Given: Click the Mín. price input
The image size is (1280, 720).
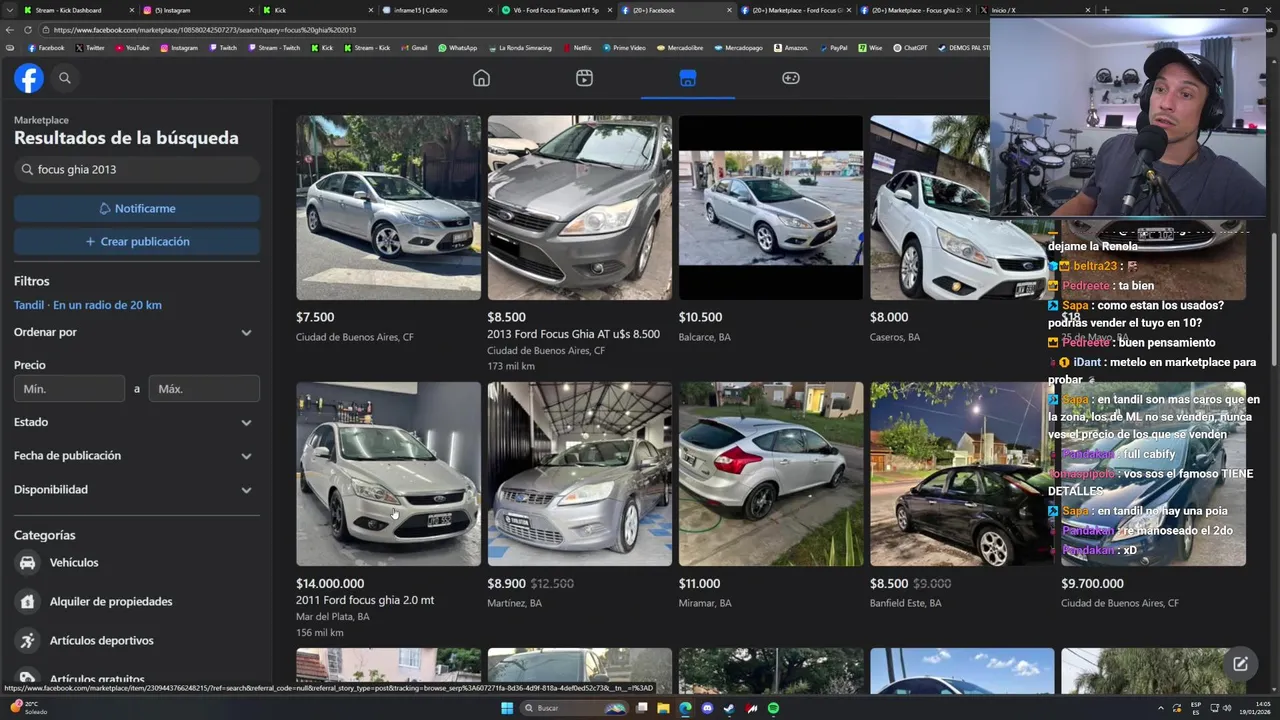Looking at the screenshot, I should pos(69,389).
